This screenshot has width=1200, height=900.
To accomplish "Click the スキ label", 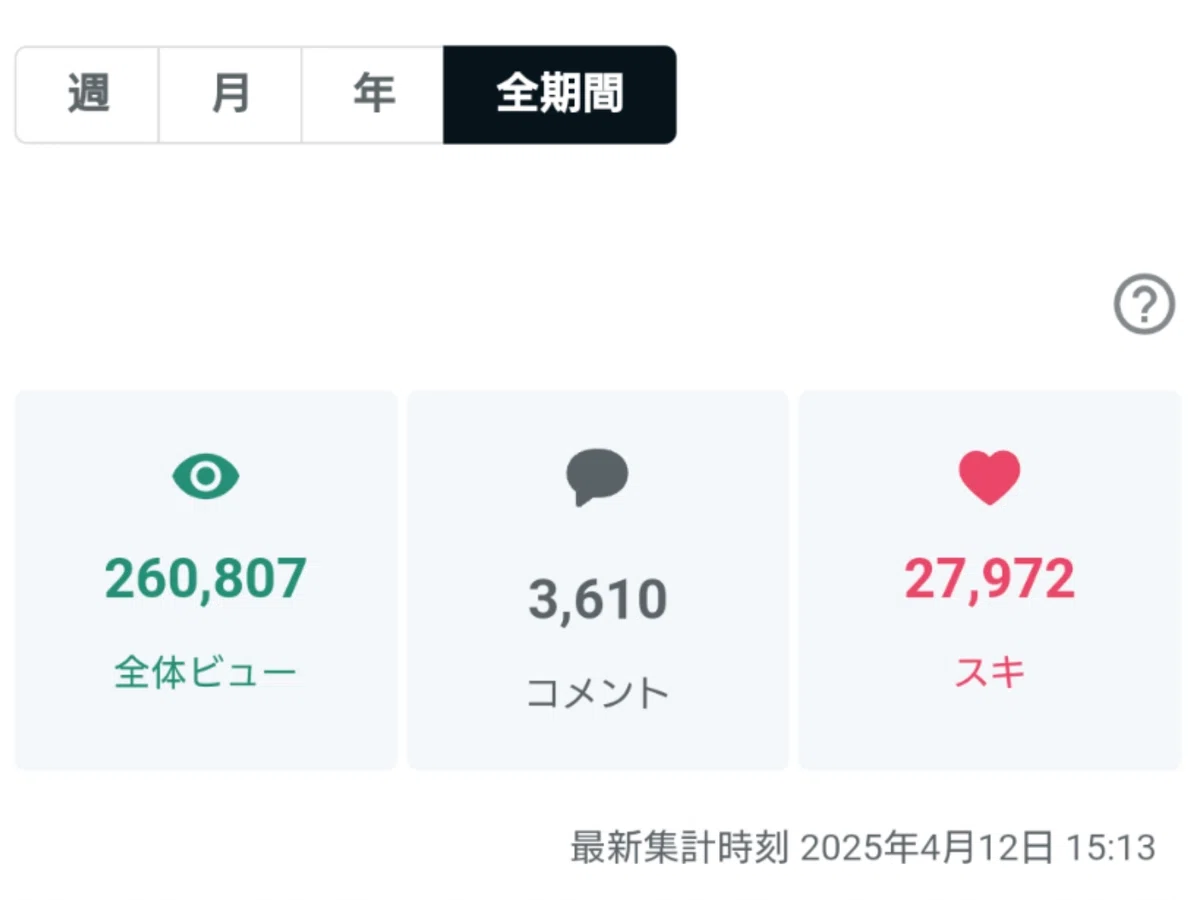I will coord(990,673).
